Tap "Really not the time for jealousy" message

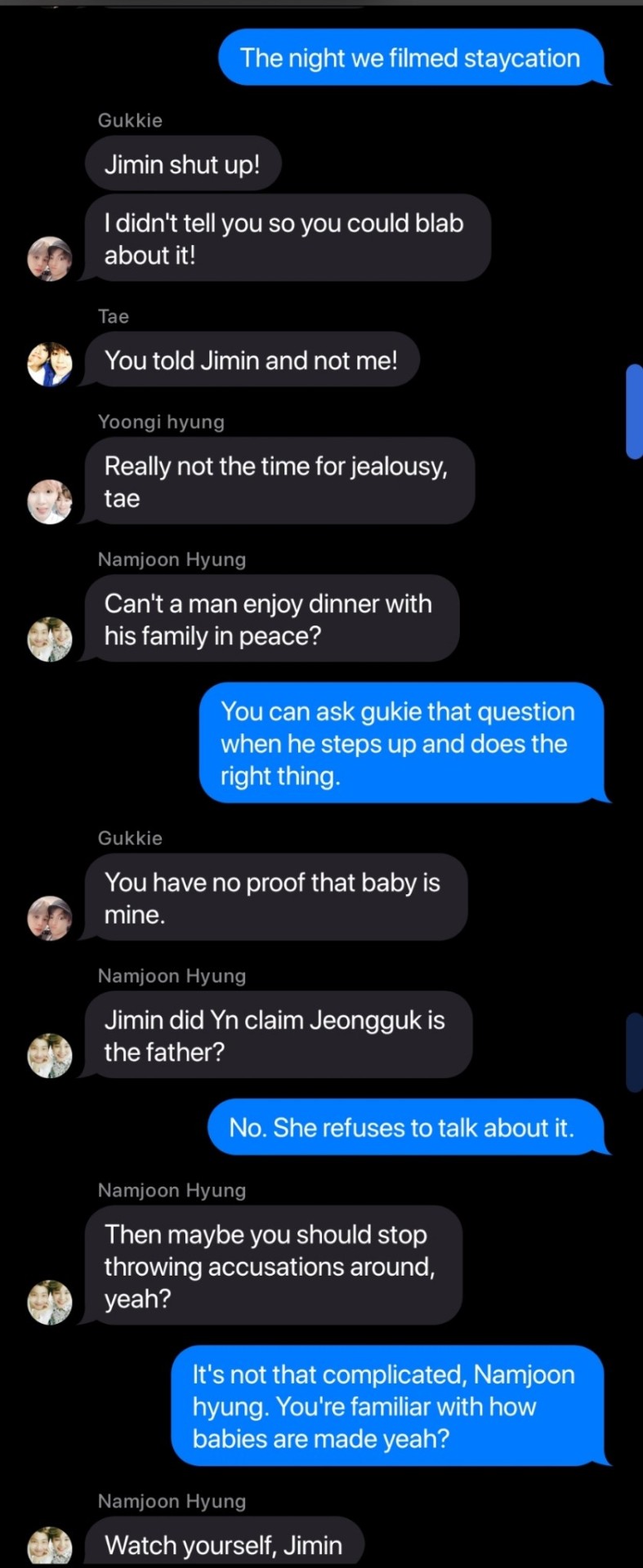278,482
